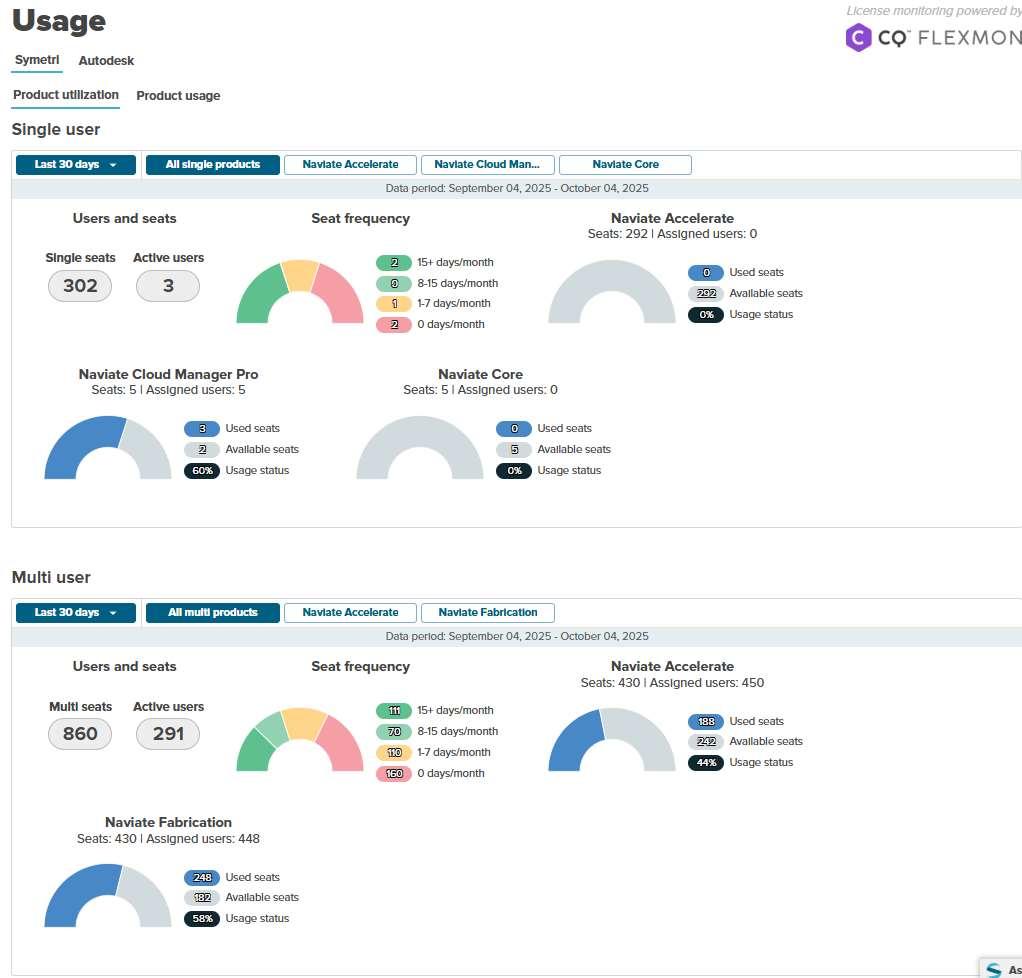Click multi user 8-15 days/month badge 70

pos(394,732)
